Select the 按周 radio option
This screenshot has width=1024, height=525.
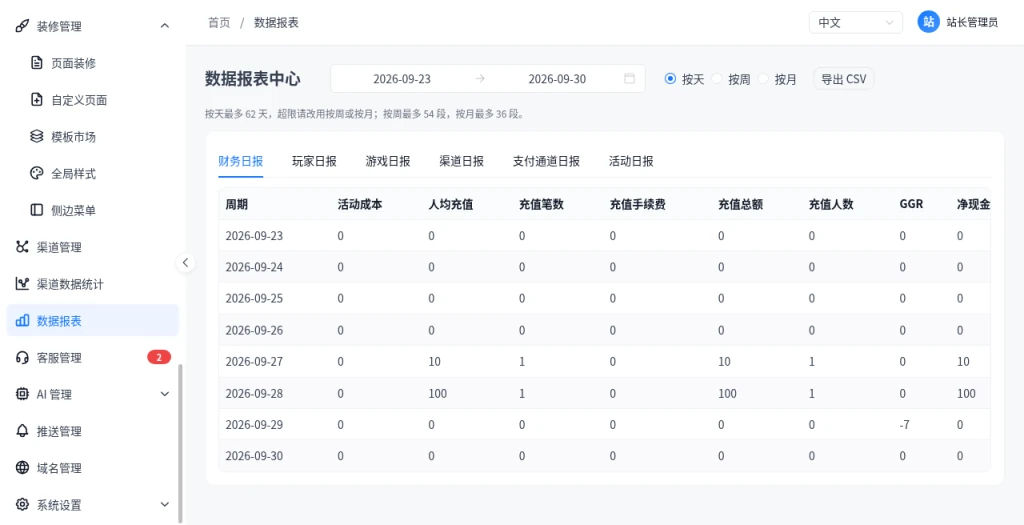(x=716, y=79)
